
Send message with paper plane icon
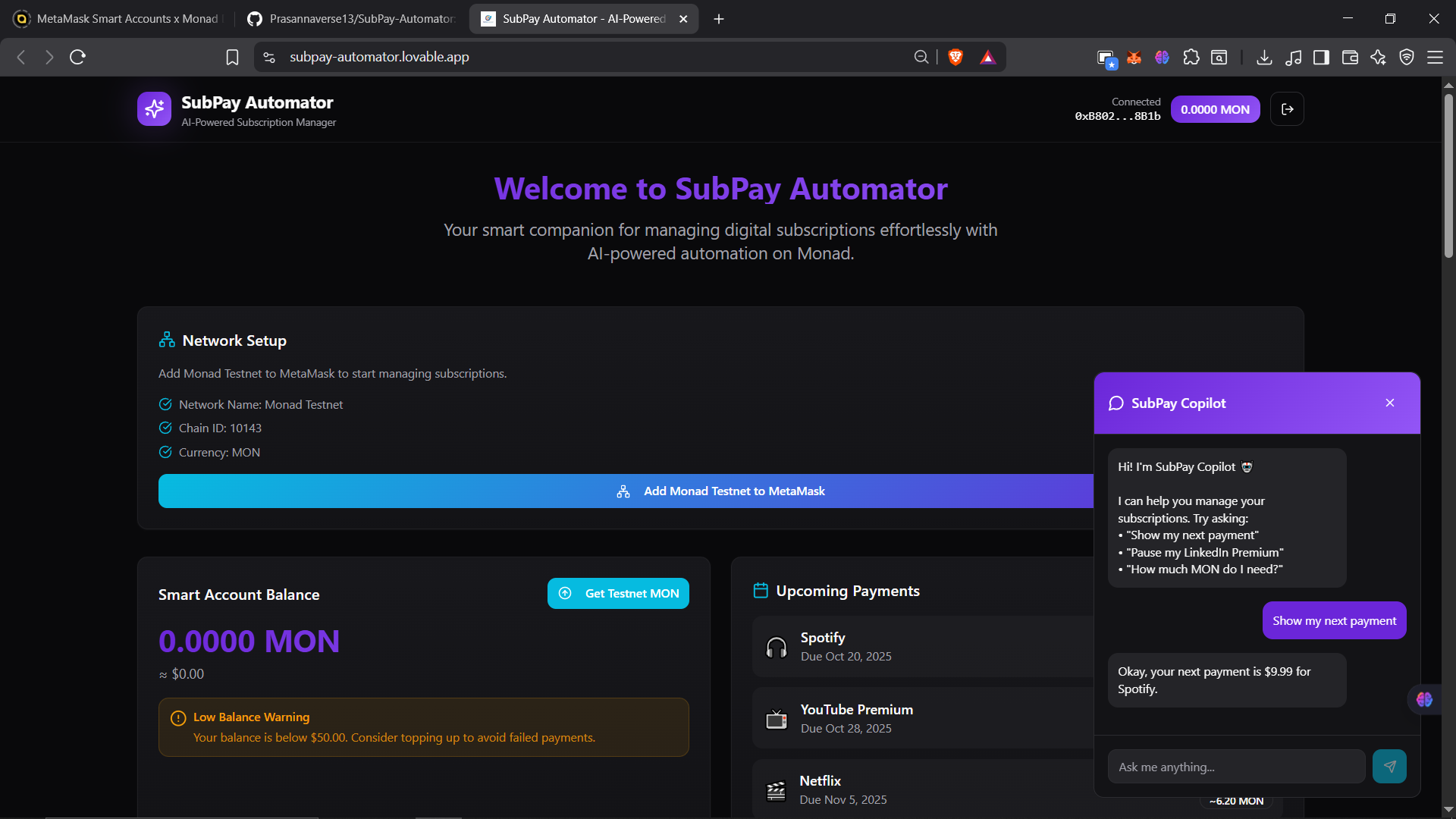point(1389,767)
